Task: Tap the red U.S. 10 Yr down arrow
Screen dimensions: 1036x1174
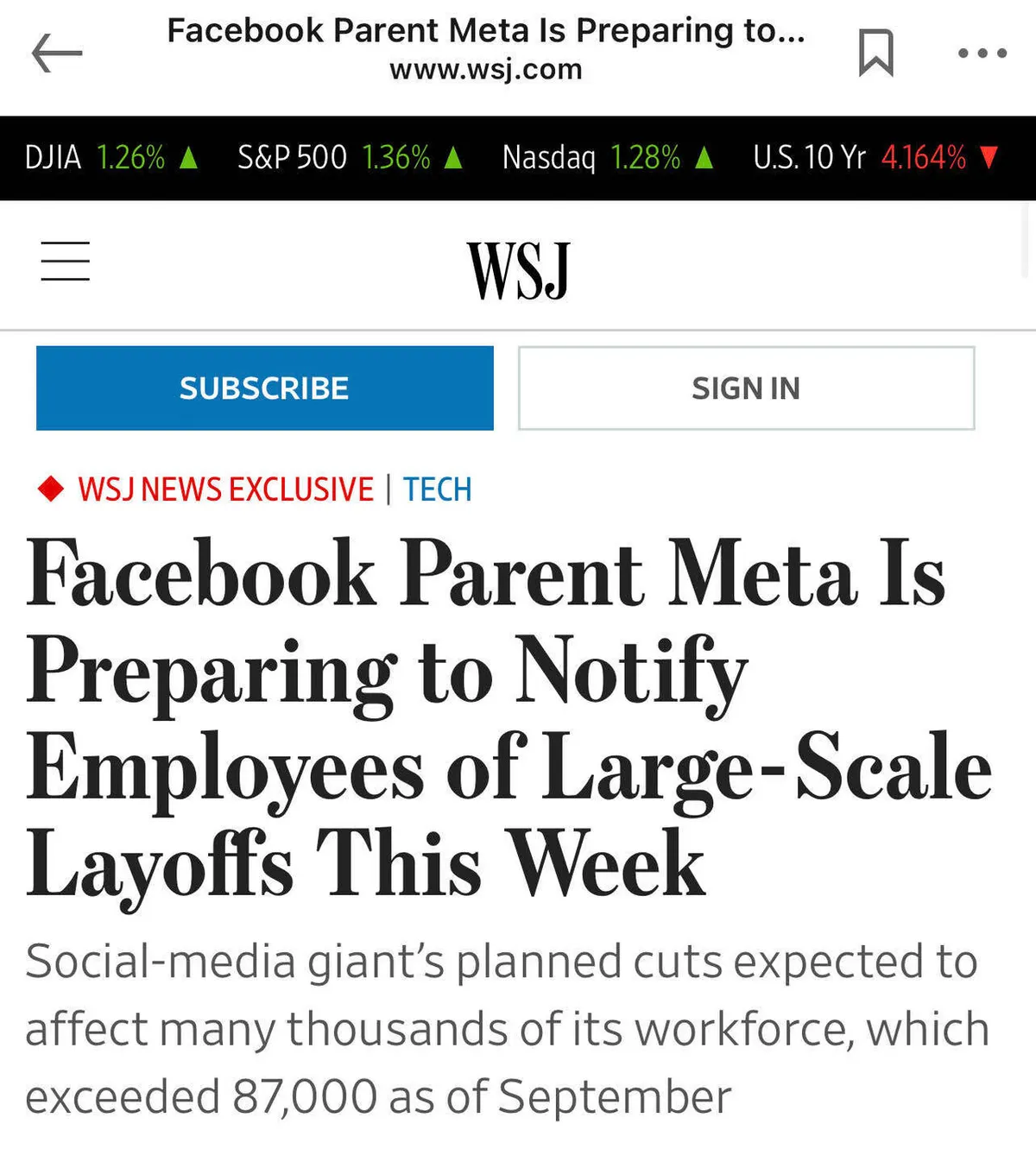Action: coord(989,158)
